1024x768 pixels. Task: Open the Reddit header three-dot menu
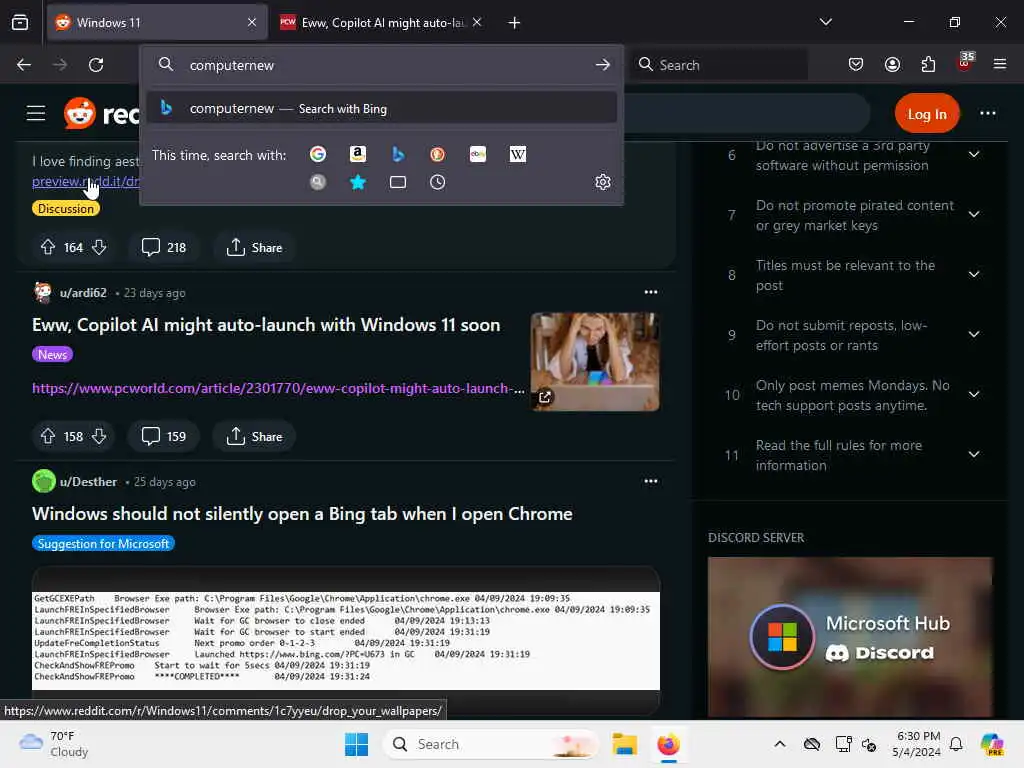tap(987, 113)
